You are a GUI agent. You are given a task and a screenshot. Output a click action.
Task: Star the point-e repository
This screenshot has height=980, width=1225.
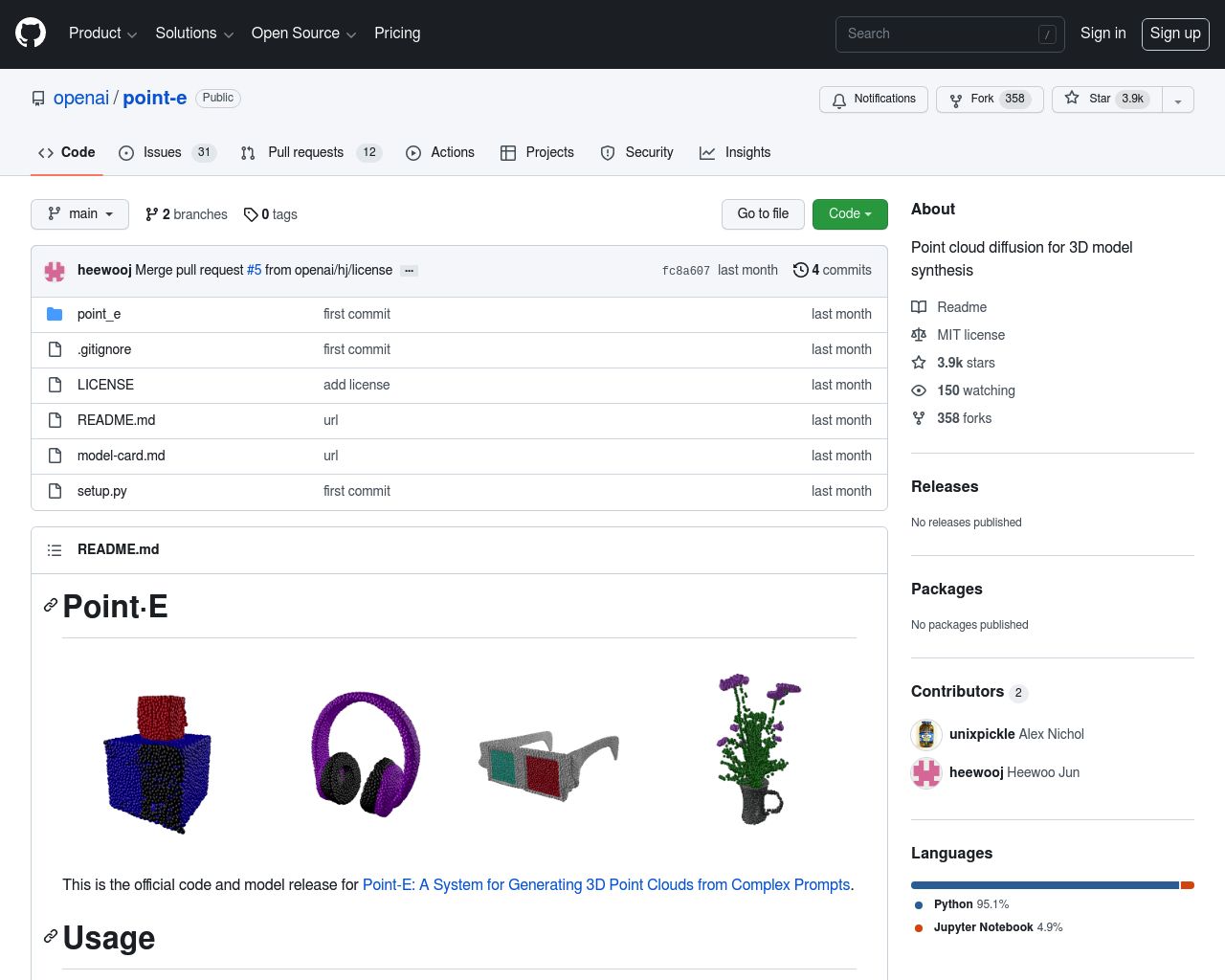pos(1107,100)
